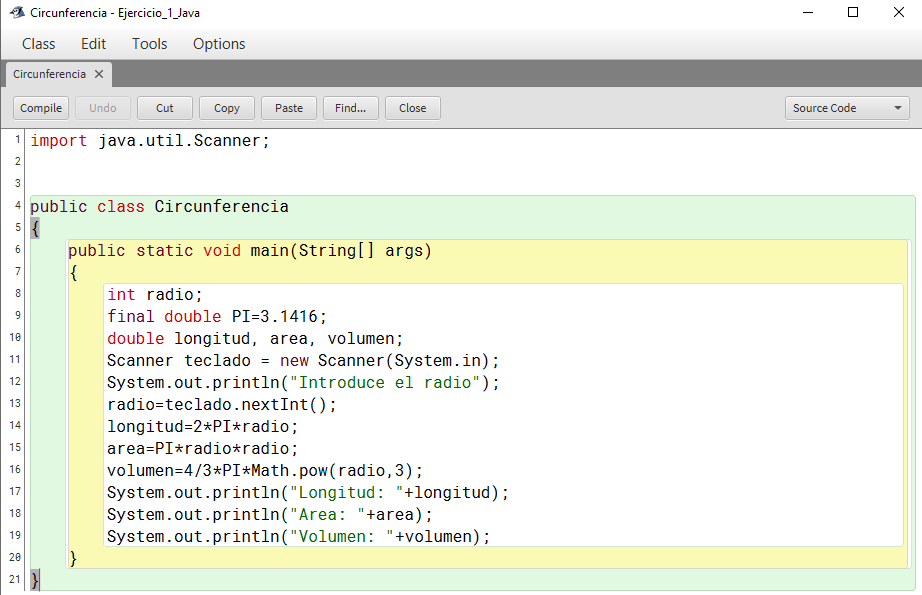Click line number 16 in the gutter
Viewport: 922px width, 595px height.
(15, 470)
